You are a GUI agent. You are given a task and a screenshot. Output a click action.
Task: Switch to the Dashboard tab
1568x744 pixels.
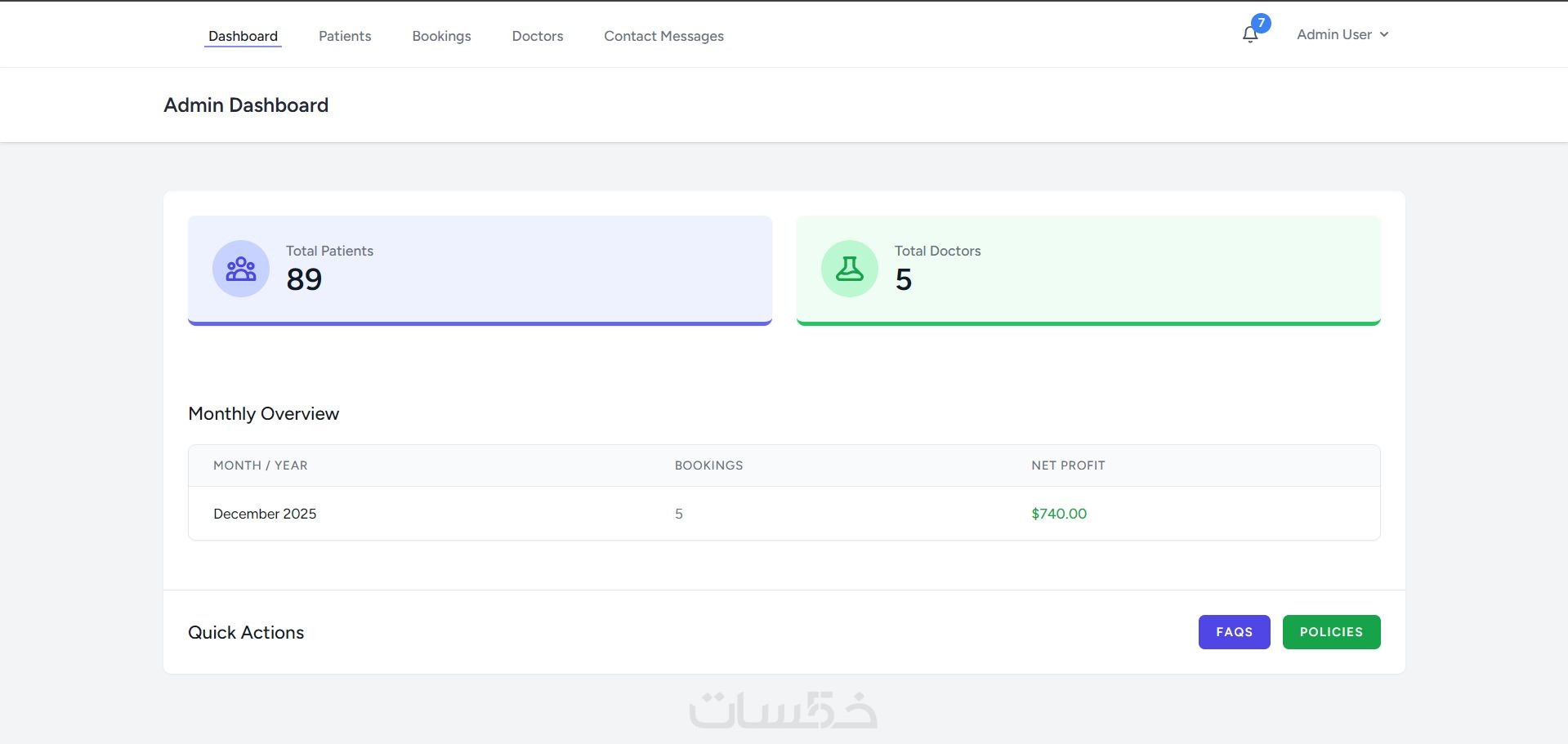coord(243,36)
